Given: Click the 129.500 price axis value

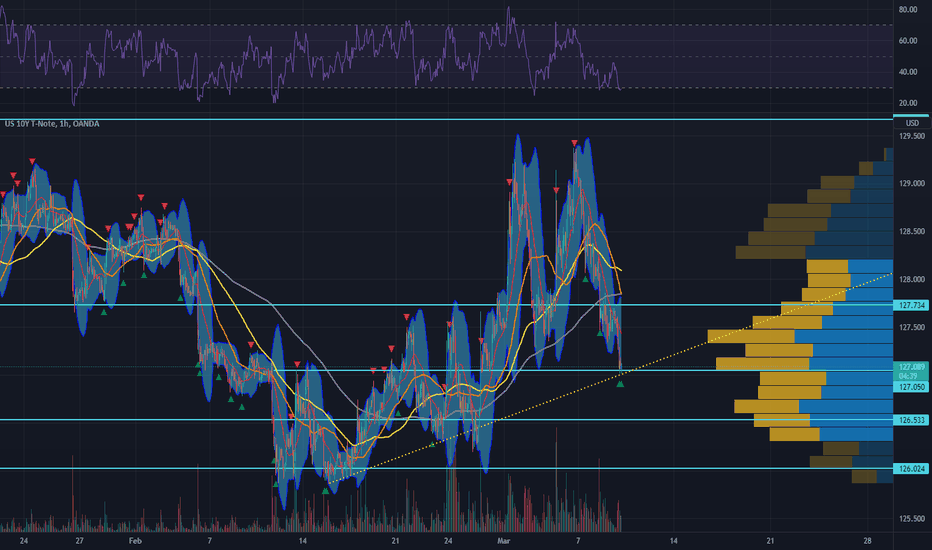Looking at the screenshot, I should tap(912, 136).
